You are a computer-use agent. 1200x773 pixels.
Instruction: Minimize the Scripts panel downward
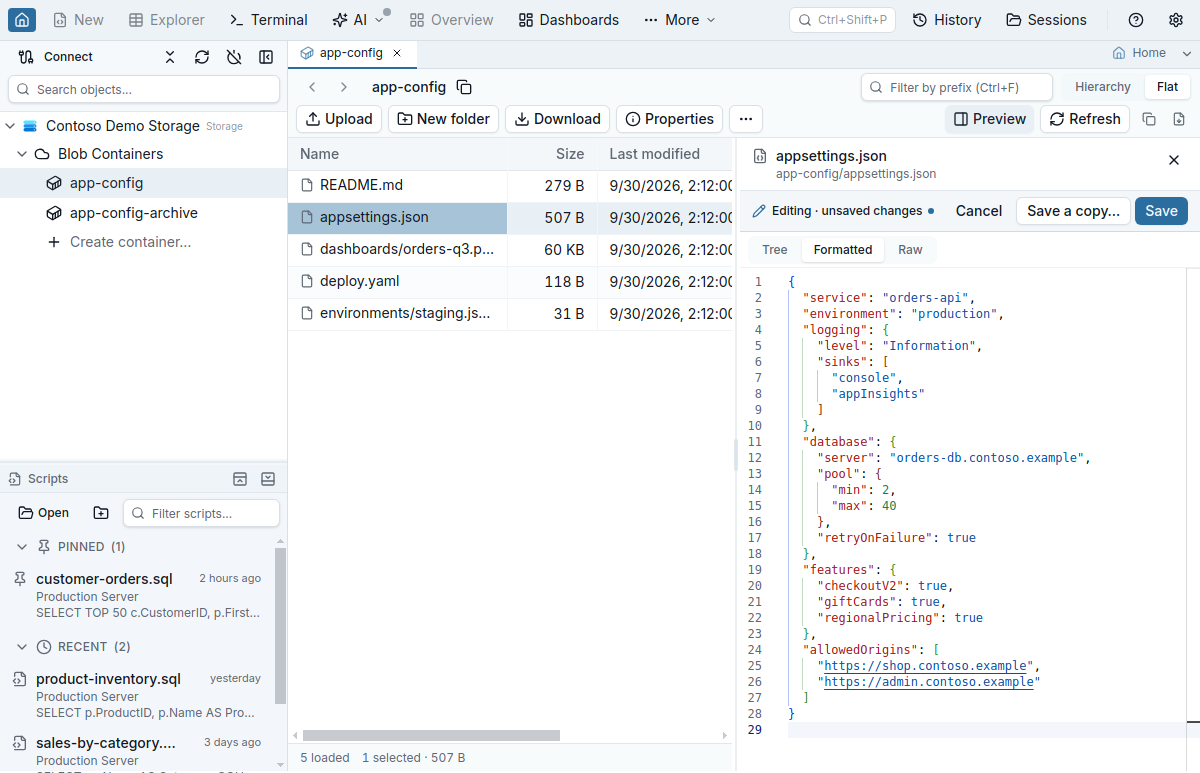[x=268, y=479]
